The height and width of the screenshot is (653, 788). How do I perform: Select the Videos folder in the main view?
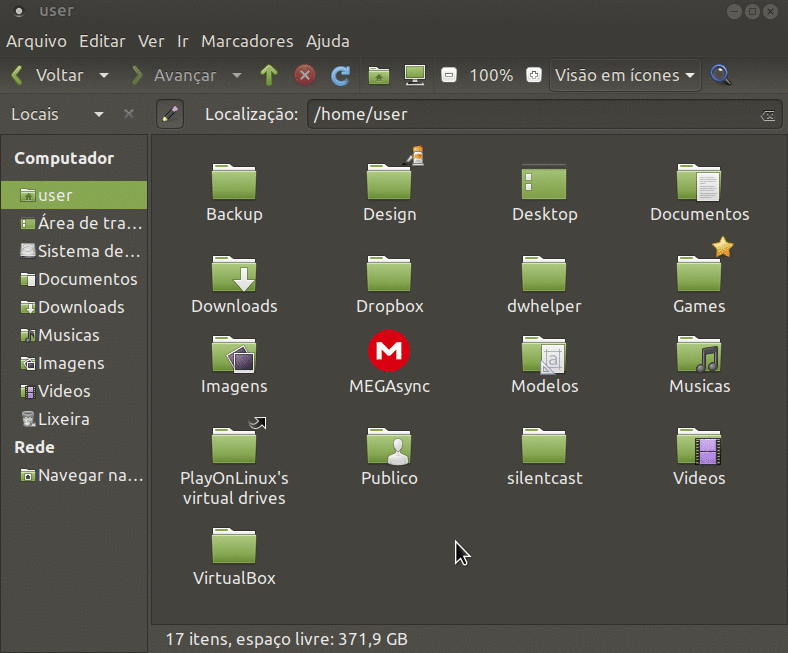coord(699,457)
